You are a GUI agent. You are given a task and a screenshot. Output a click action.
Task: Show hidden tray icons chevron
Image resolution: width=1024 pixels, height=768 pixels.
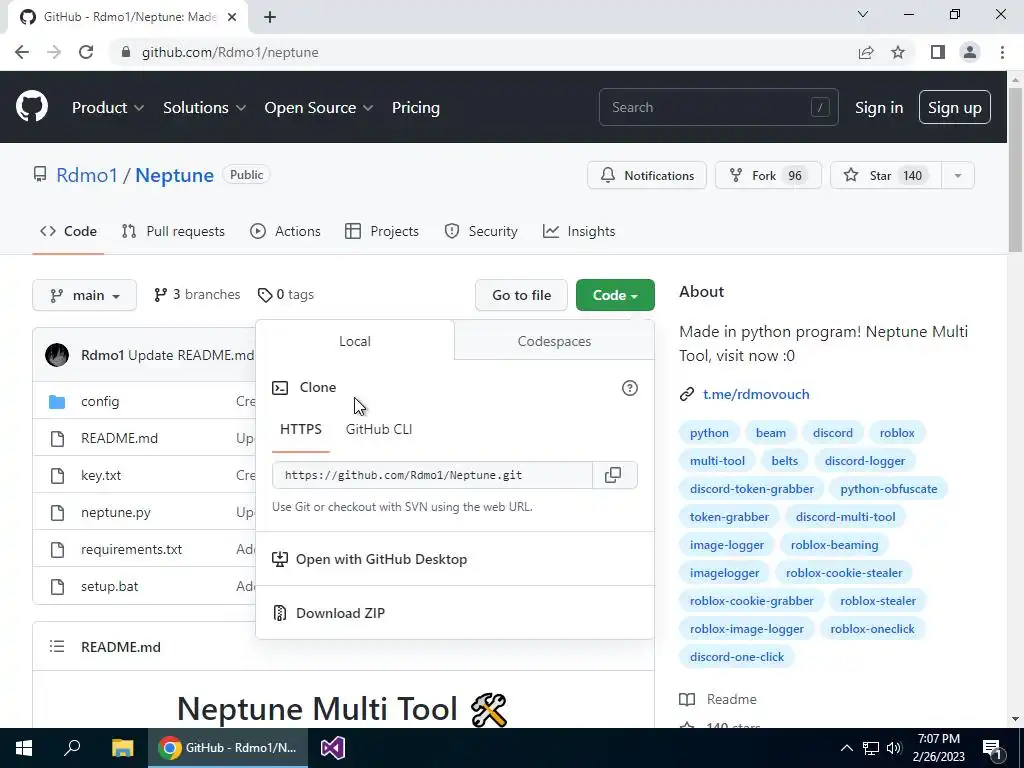pyautogui.click(x=846, y=748)
